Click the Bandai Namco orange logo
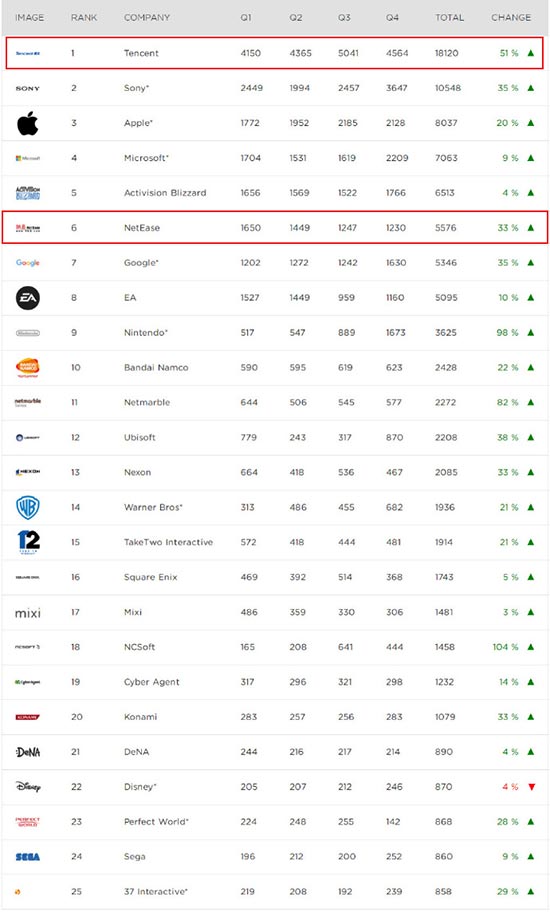550x912 pixels. tap(27, 368)
